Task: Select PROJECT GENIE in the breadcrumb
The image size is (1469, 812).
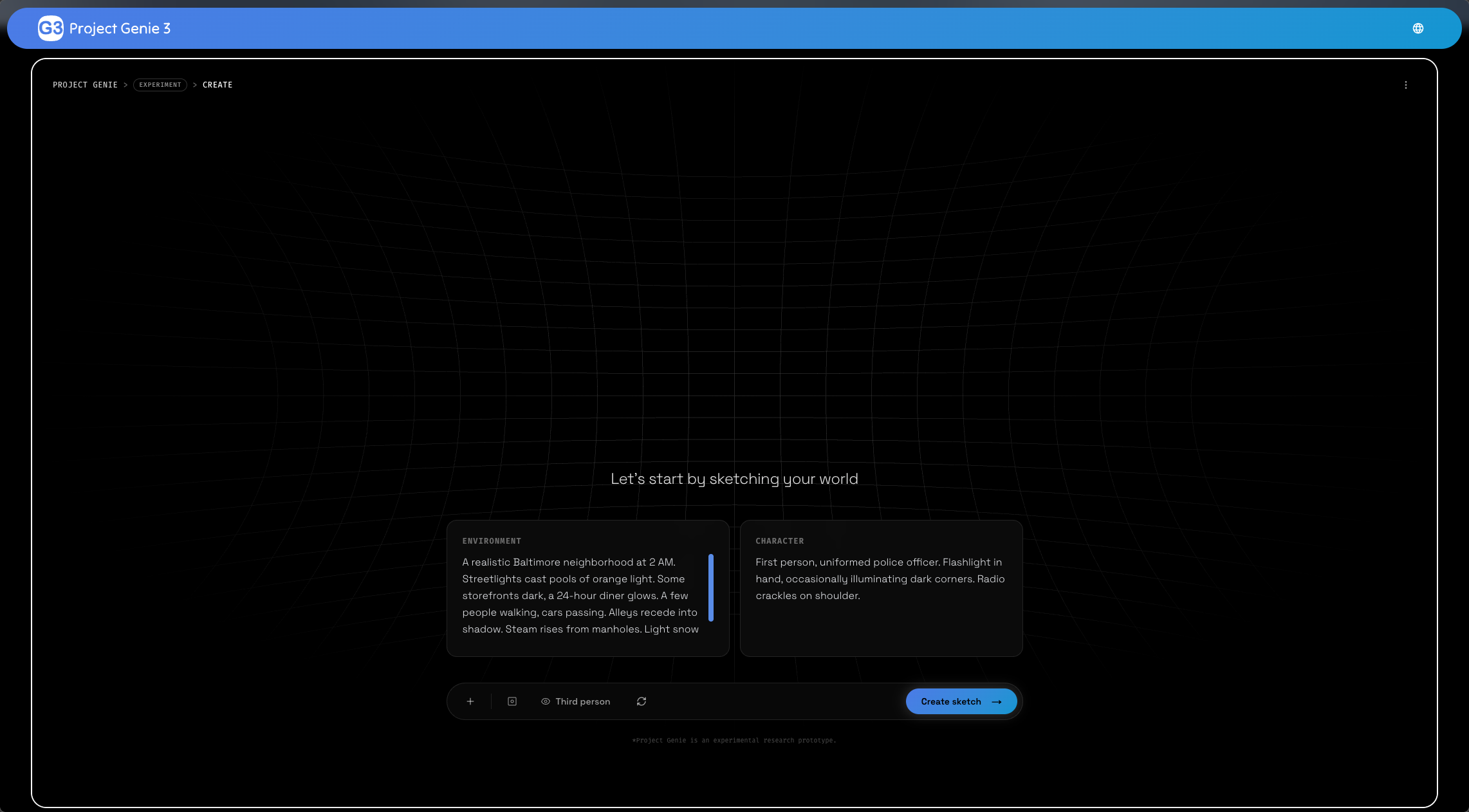Action: (x=85, y=84)
